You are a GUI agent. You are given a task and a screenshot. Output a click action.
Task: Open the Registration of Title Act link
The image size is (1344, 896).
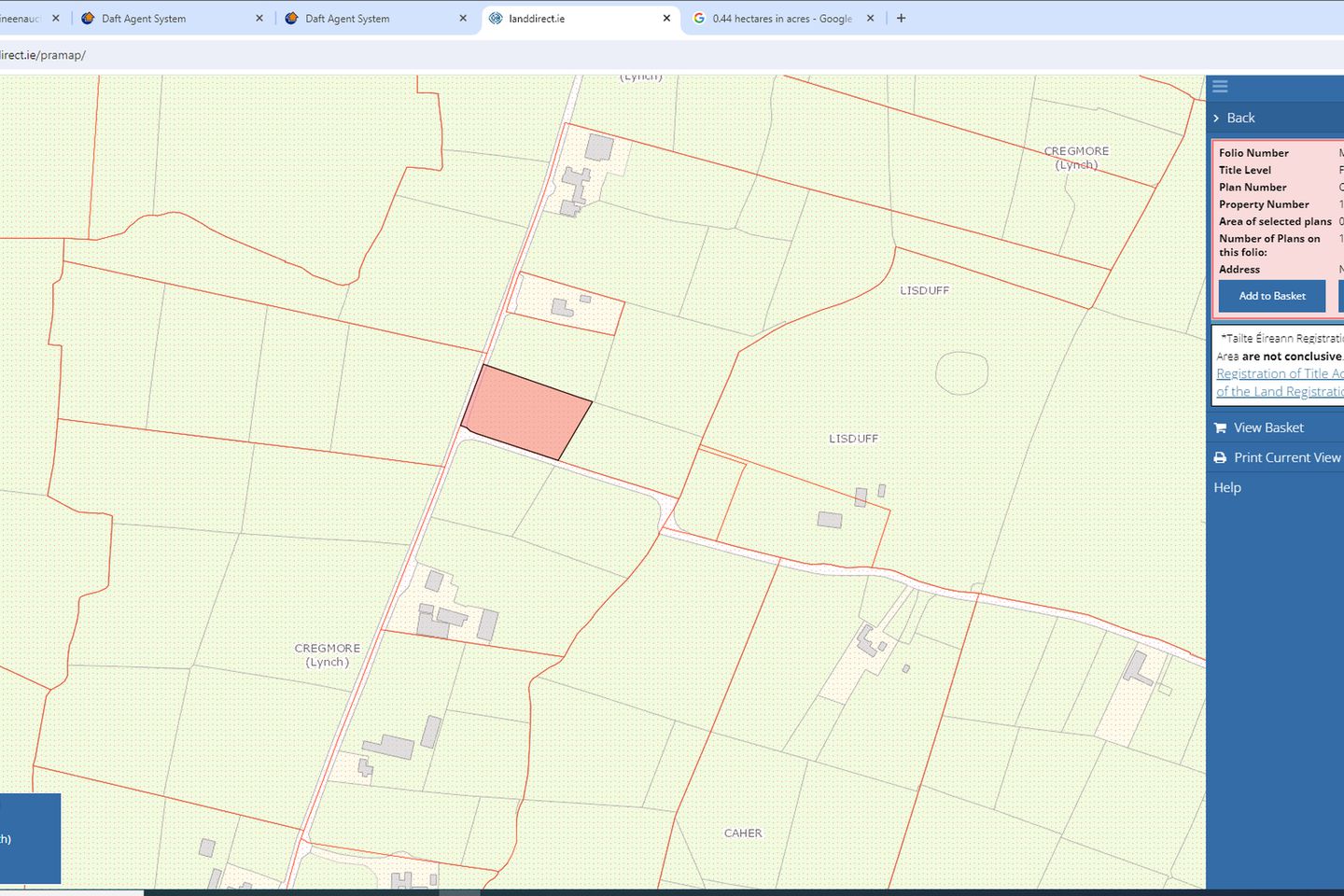point(1279,373)
